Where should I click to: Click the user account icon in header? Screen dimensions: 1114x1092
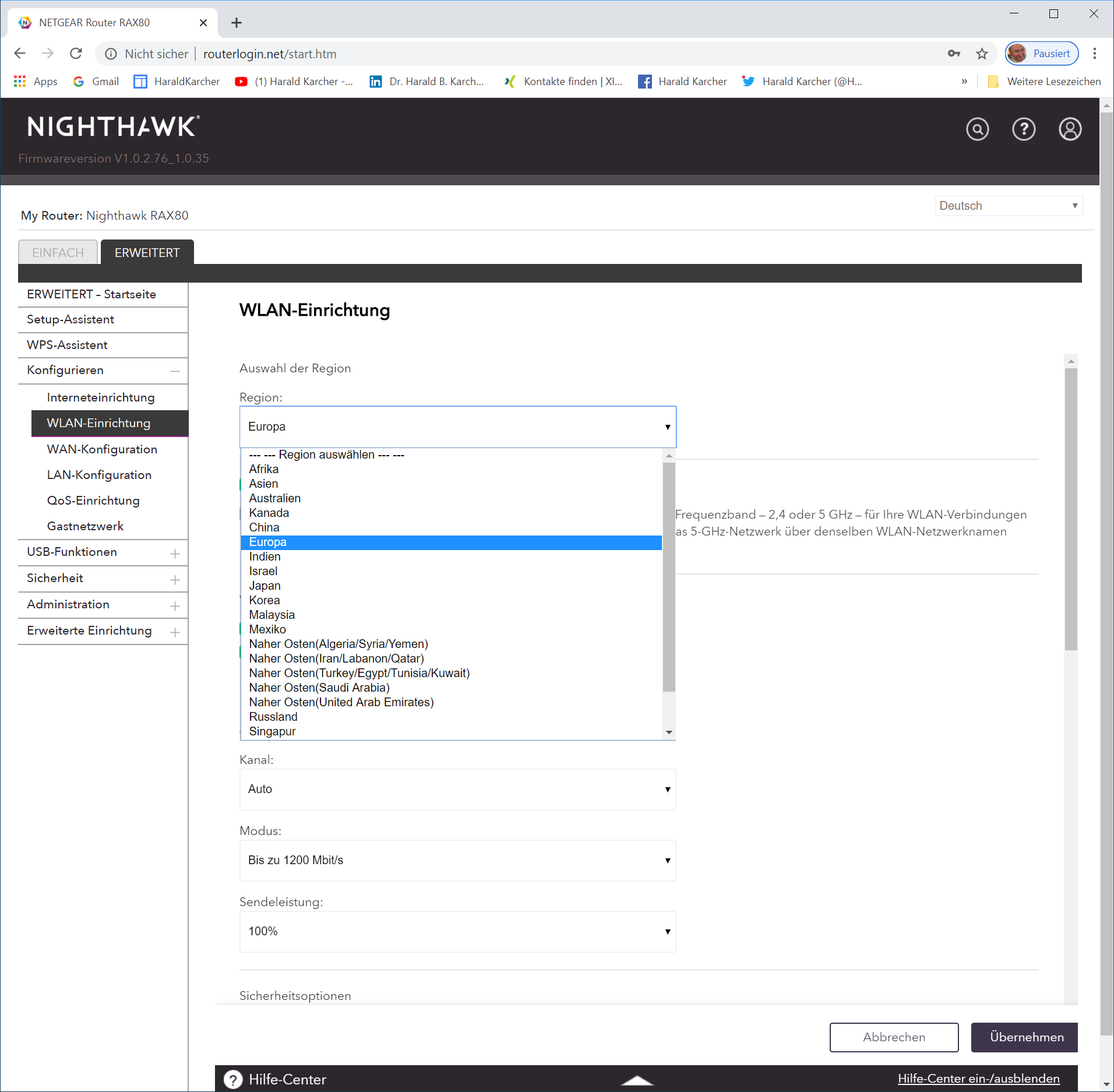click(x=1070, y=129)
